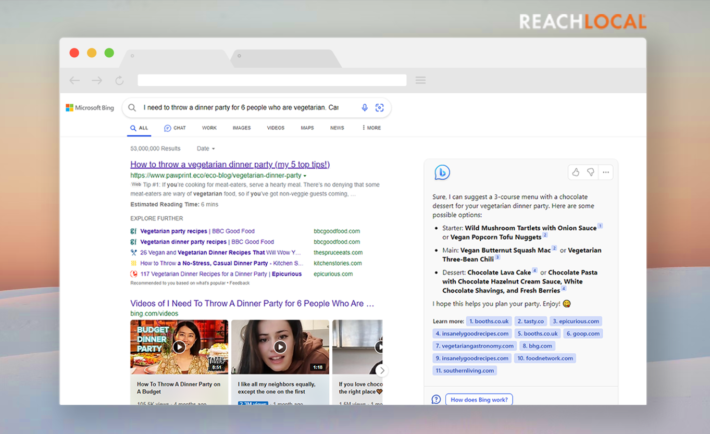
Task: Click the pawprint.eco green URL
Action: (216, 176)
